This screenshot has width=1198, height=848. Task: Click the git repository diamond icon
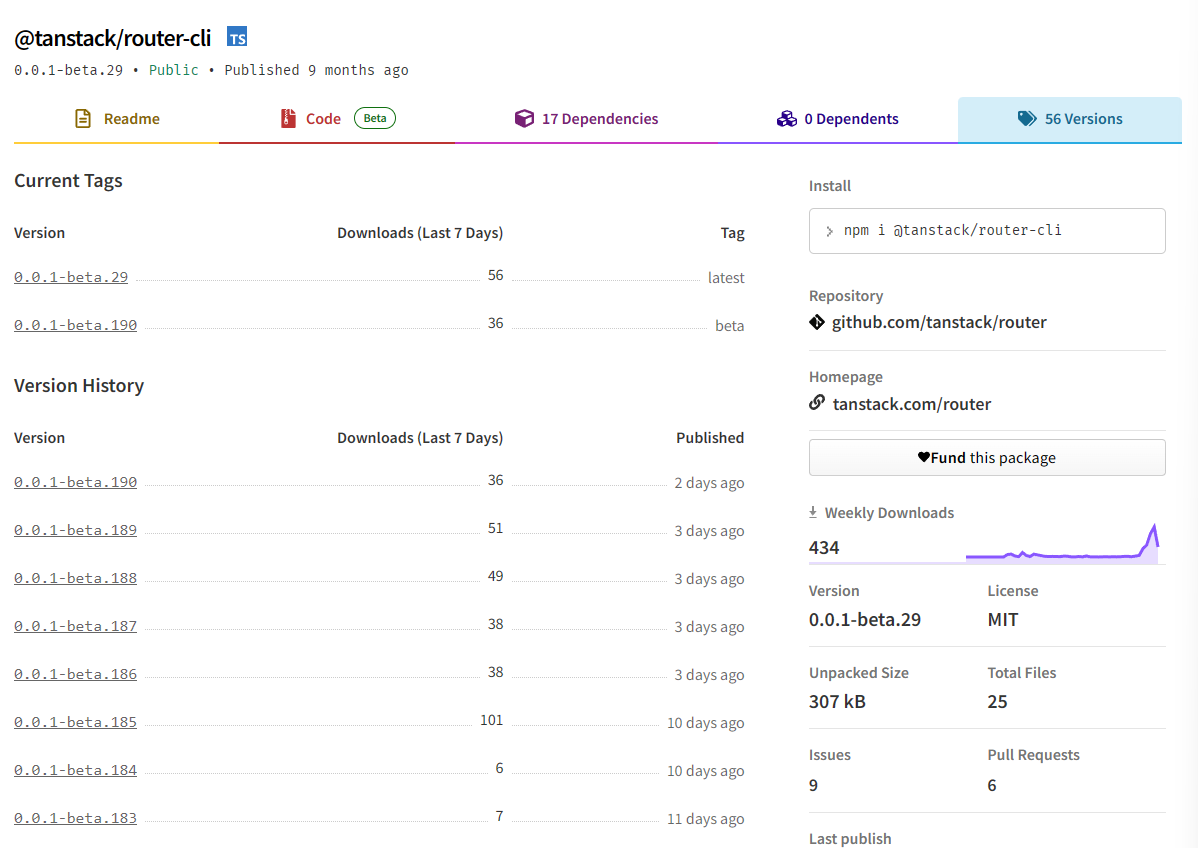pos(817,322)
